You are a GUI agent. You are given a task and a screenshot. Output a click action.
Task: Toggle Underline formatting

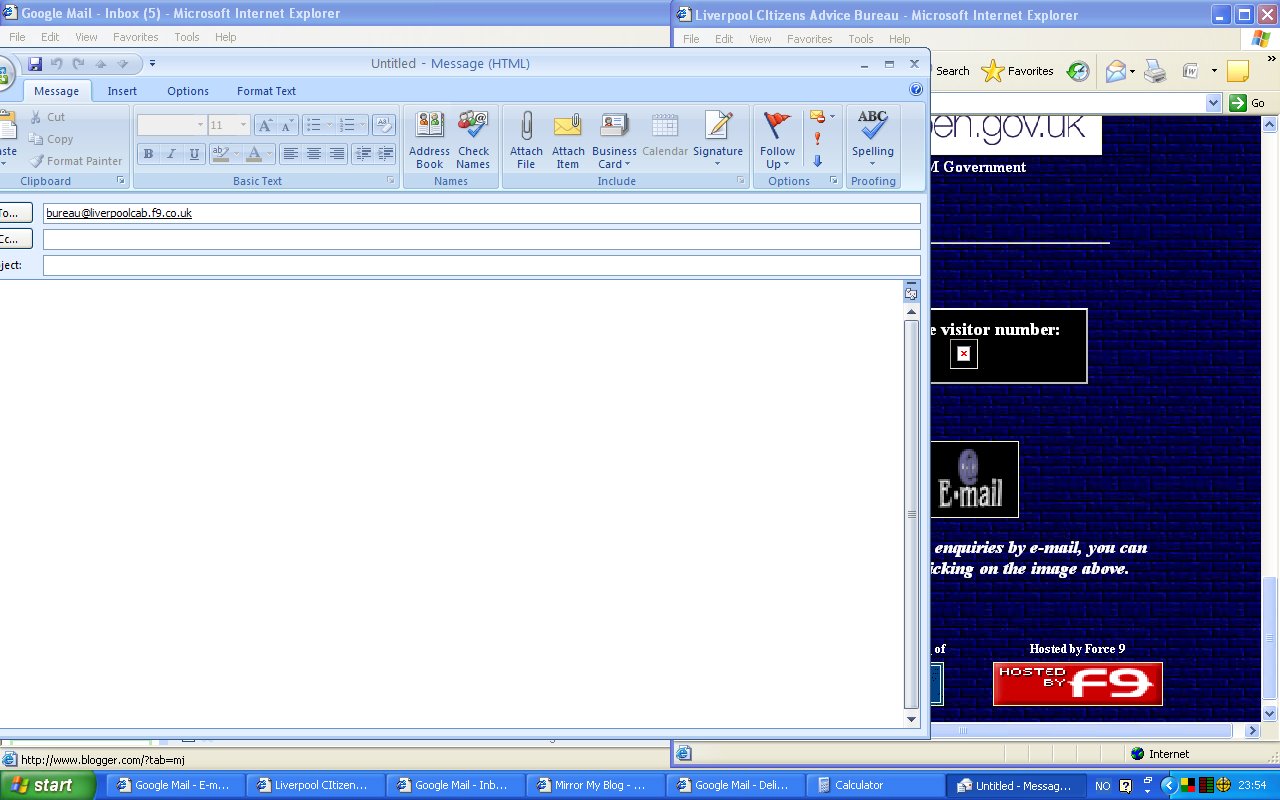[x=194, y=154]
